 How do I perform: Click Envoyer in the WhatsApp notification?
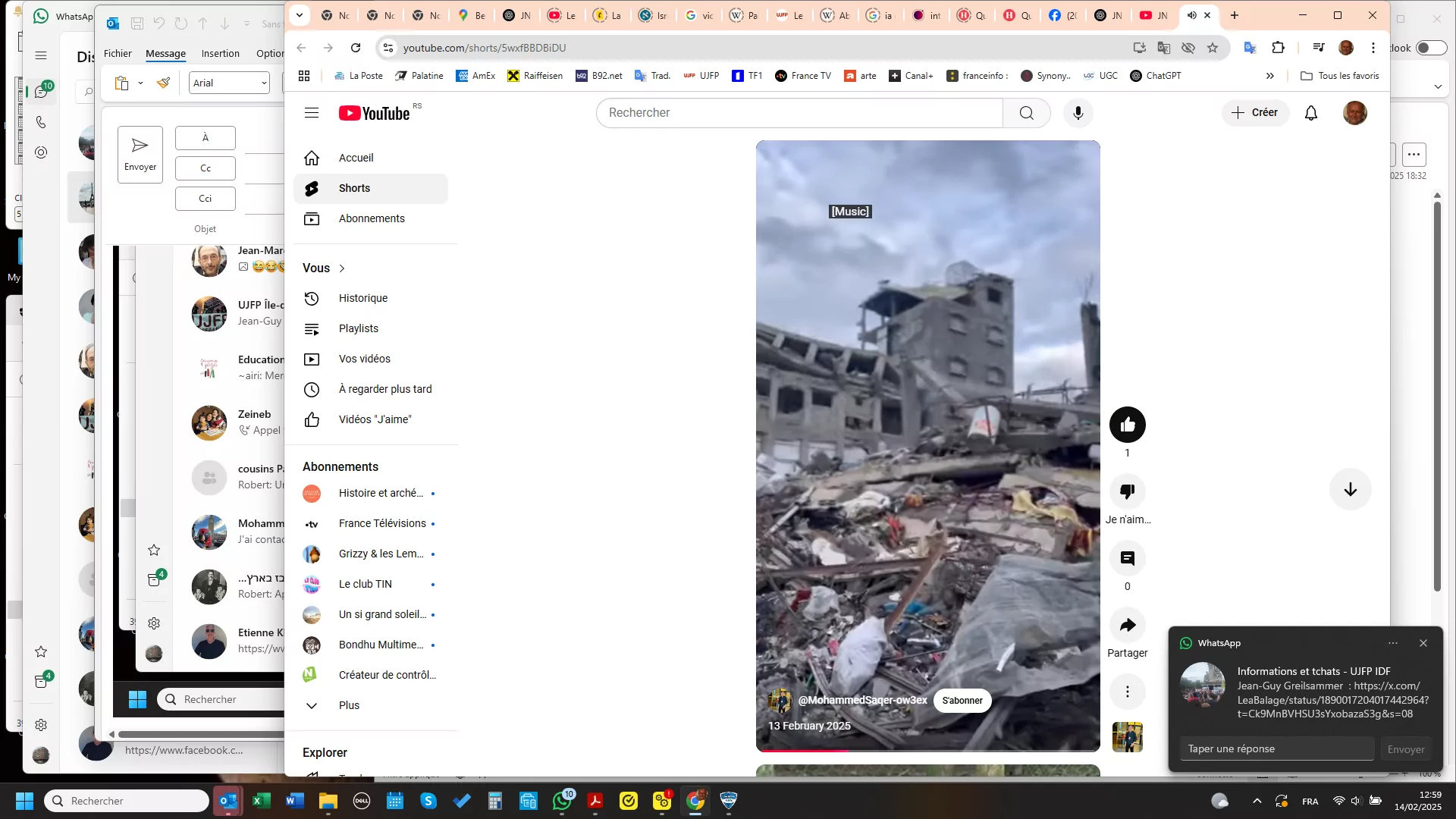pos(1405,749)
